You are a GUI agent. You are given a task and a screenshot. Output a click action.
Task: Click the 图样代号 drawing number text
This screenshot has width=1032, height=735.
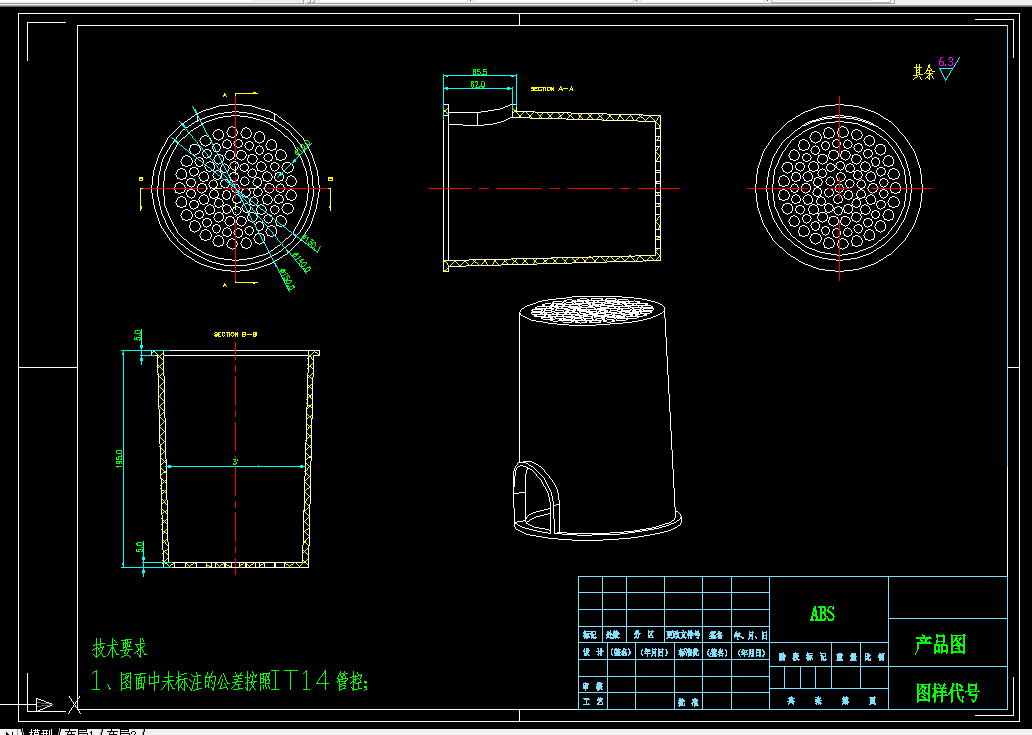[948, 692]
